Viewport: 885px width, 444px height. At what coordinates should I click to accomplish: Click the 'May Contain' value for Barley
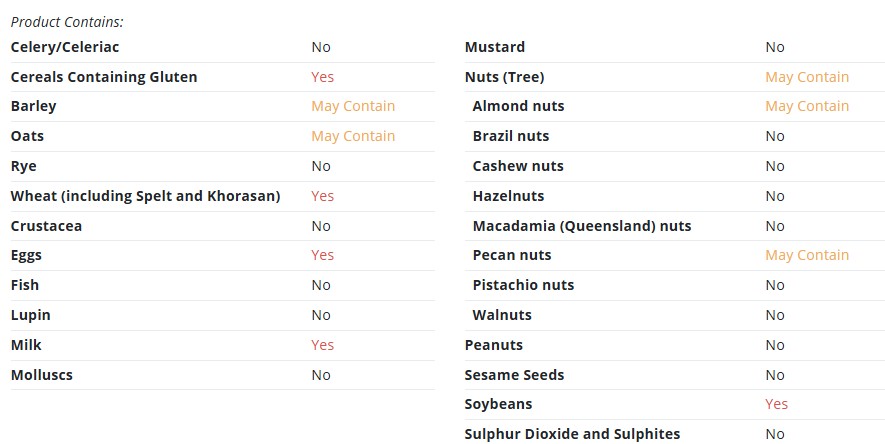[x=353, y=106]
